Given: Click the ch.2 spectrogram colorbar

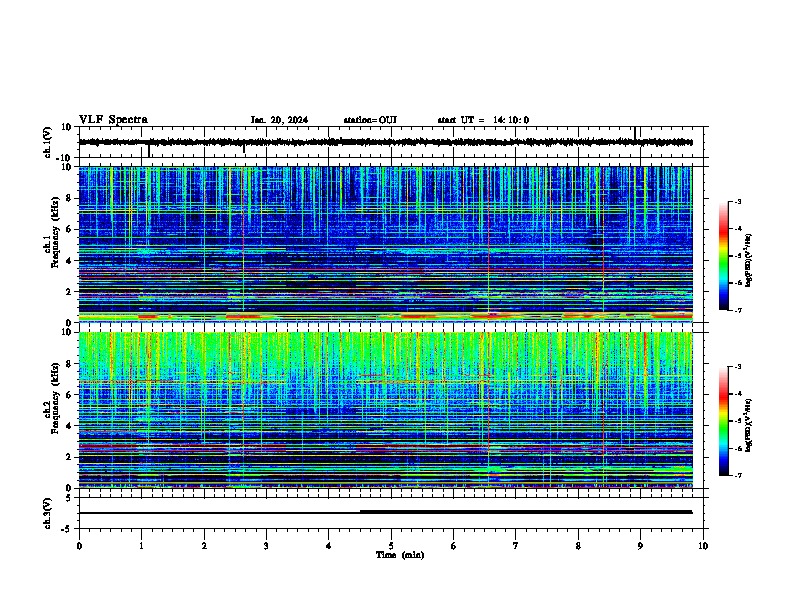Looking at the screenshot, I should coord(724,421).
